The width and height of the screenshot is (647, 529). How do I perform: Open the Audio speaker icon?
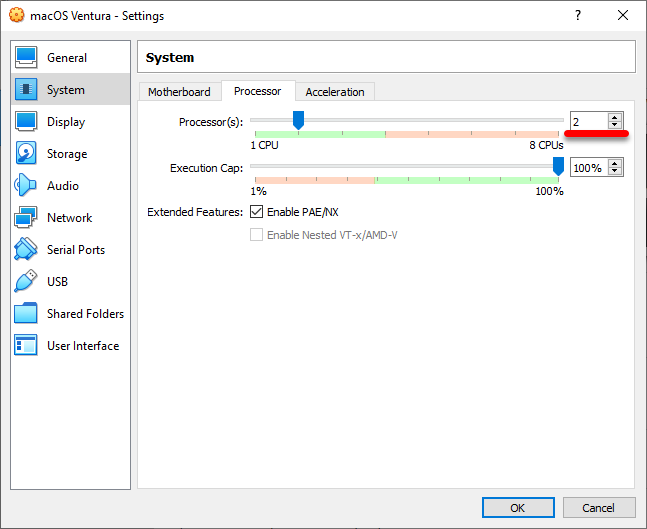pyautogui.click(x=25, y=185)
